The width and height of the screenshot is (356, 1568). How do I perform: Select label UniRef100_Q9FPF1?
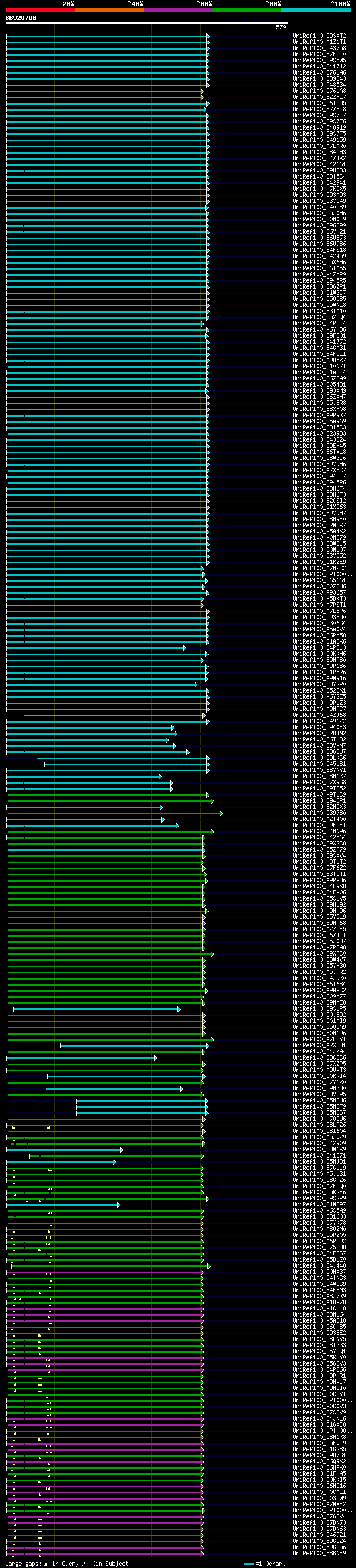(x=319, y=825)
